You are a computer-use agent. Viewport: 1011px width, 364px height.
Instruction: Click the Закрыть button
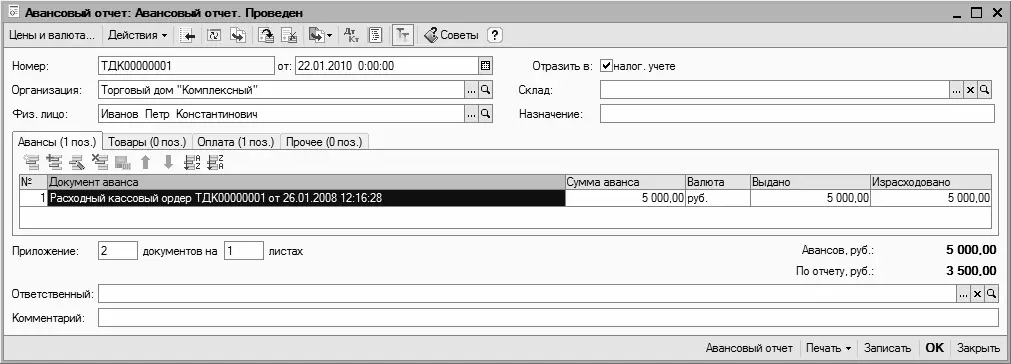tap(978, 348)
